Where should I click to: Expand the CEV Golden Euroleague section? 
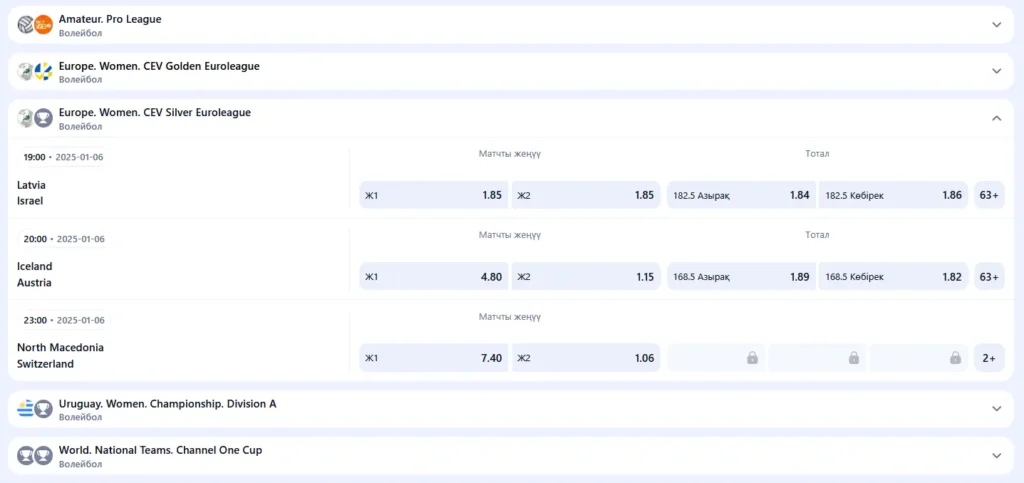point(996,71)
